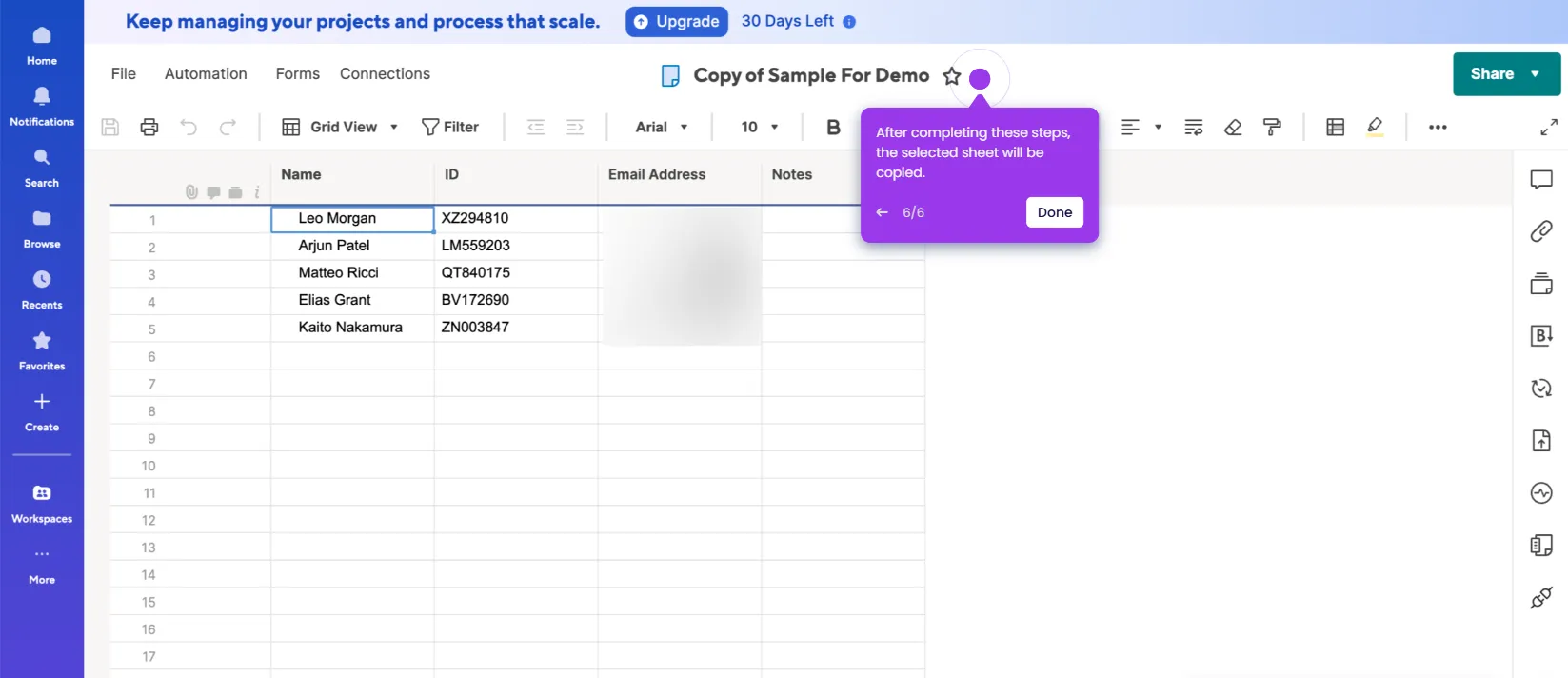Open the font size 10 dropdown
Image resolution: width=1568 pixels, height=678 pixels.
coord(760,127)
